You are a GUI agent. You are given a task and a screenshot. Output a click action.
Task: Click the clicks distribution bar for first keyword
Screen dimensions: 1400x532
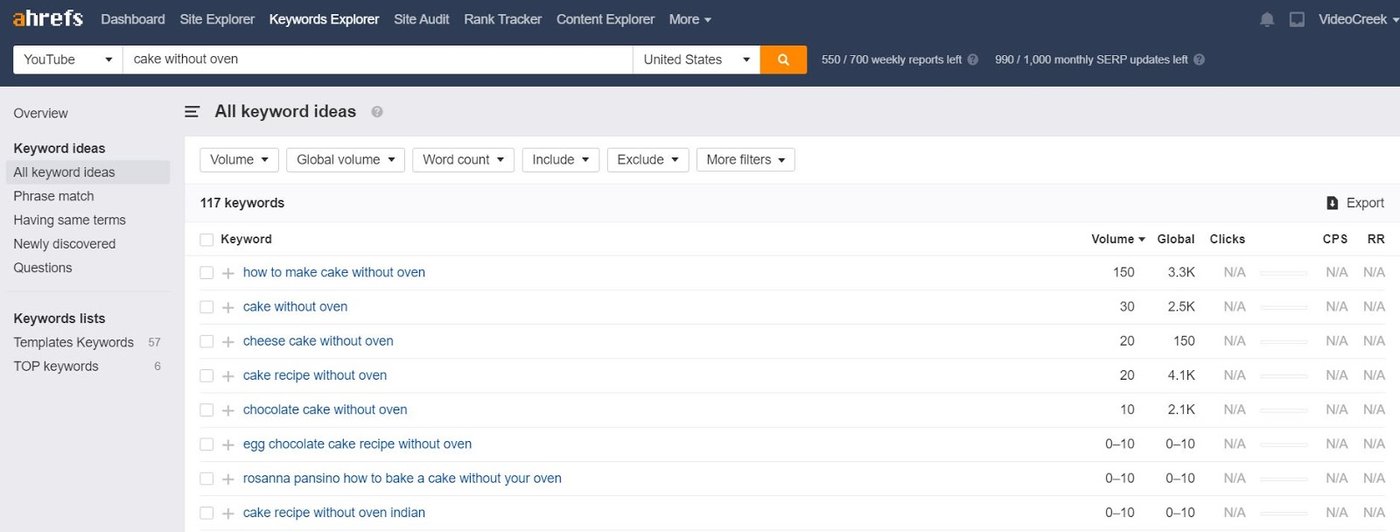[x=1283, y=273]
